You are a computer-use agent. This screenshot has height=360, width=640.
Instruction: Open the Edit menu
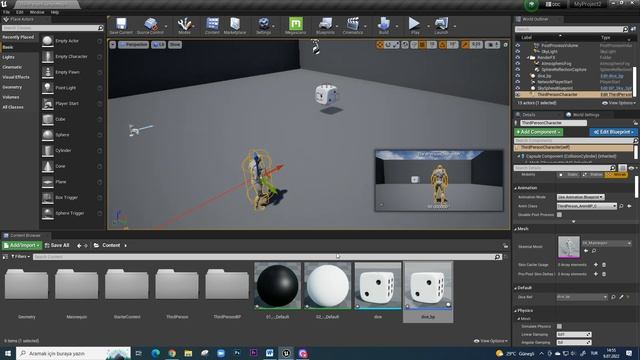tap(19, 12)
